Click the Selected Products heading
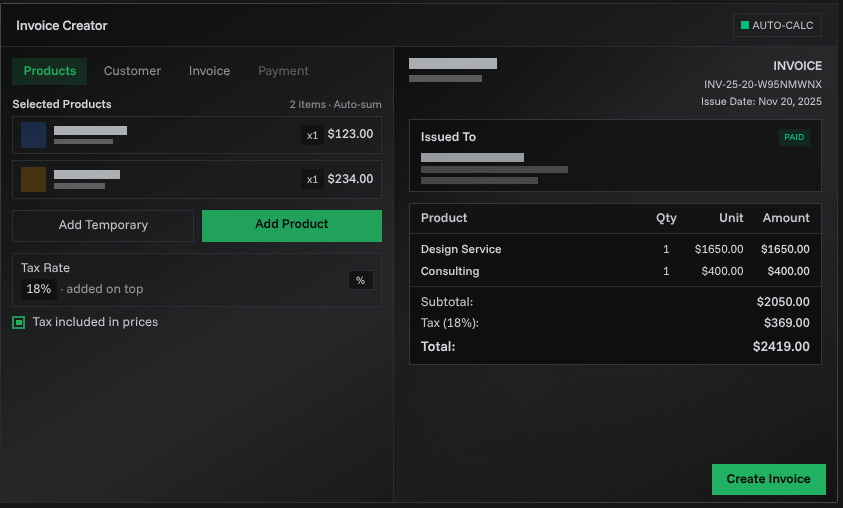 click(62, 104)
